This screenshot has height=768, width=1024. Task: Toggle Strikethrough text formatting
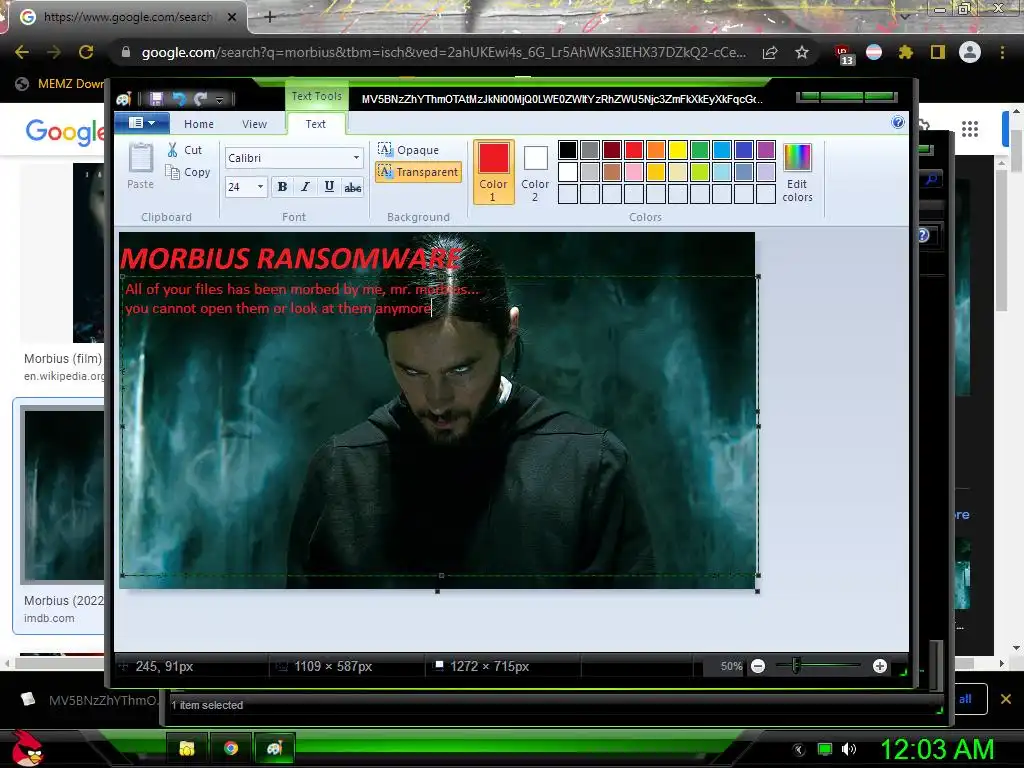pos(353,187)
